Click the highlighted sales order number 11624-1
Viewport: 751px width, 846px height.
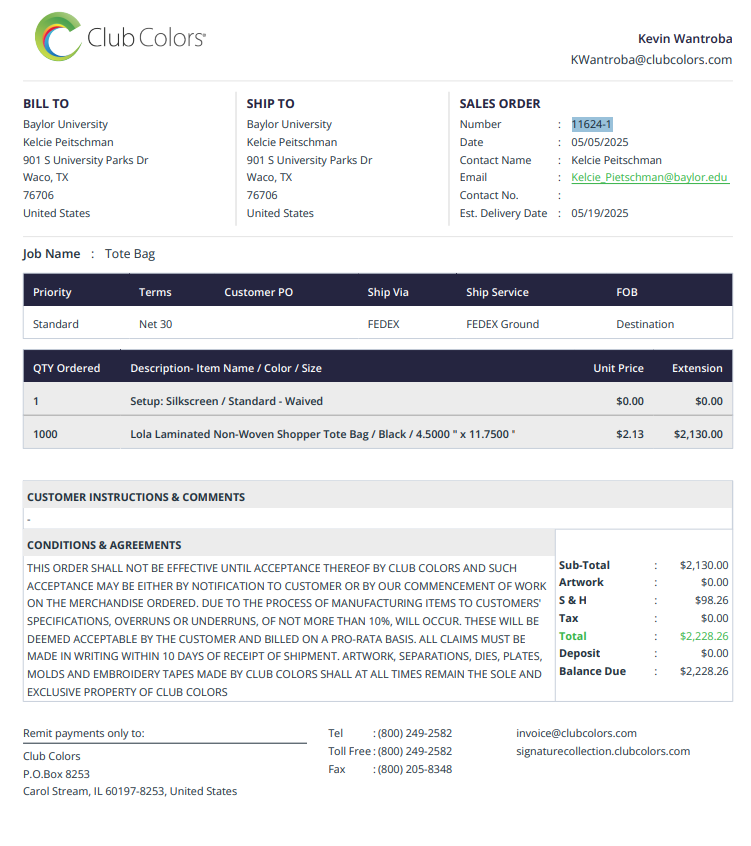pos(591,124)
